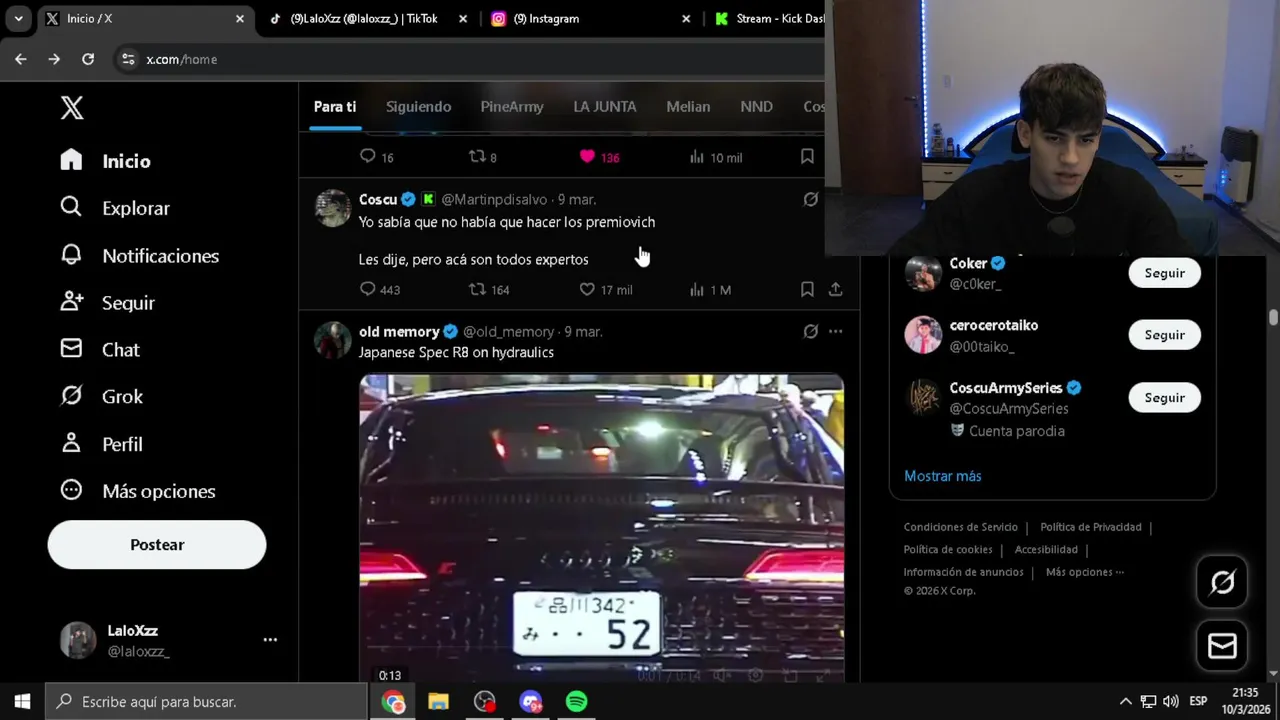Viewport: 1280px width, 720px height.
Task: Switch to PineArmy tab
Action: pos(512,107)
